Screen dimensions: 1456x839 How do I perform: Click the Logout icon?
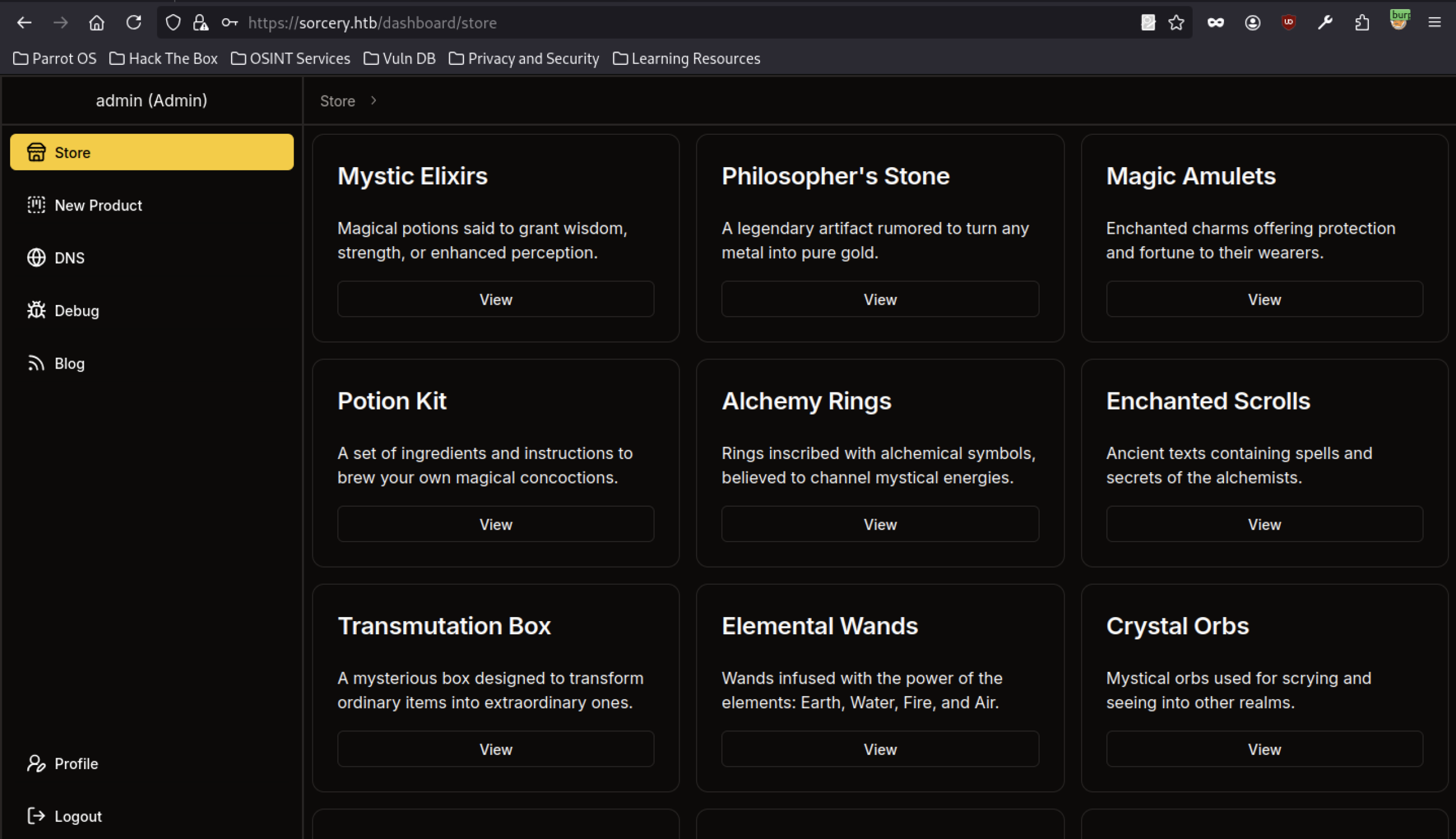click(36, 815)
